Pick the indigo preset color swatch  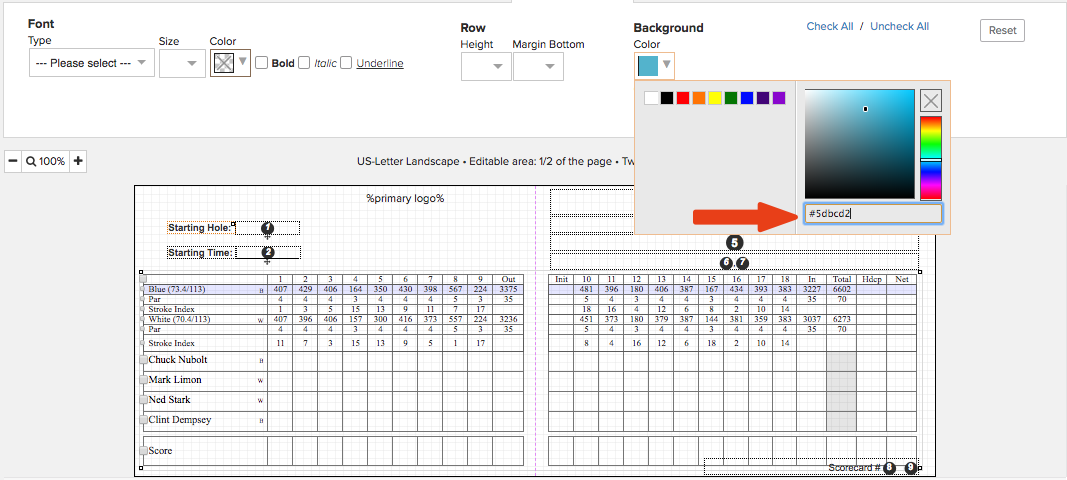point(763,98)
